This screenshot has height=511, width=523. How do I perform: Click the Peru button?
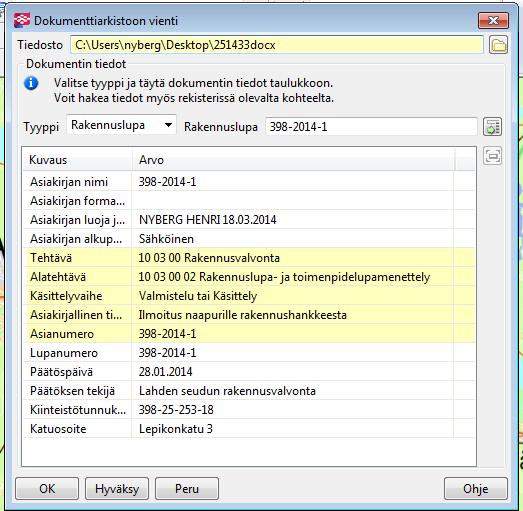[x=187, y=489]
